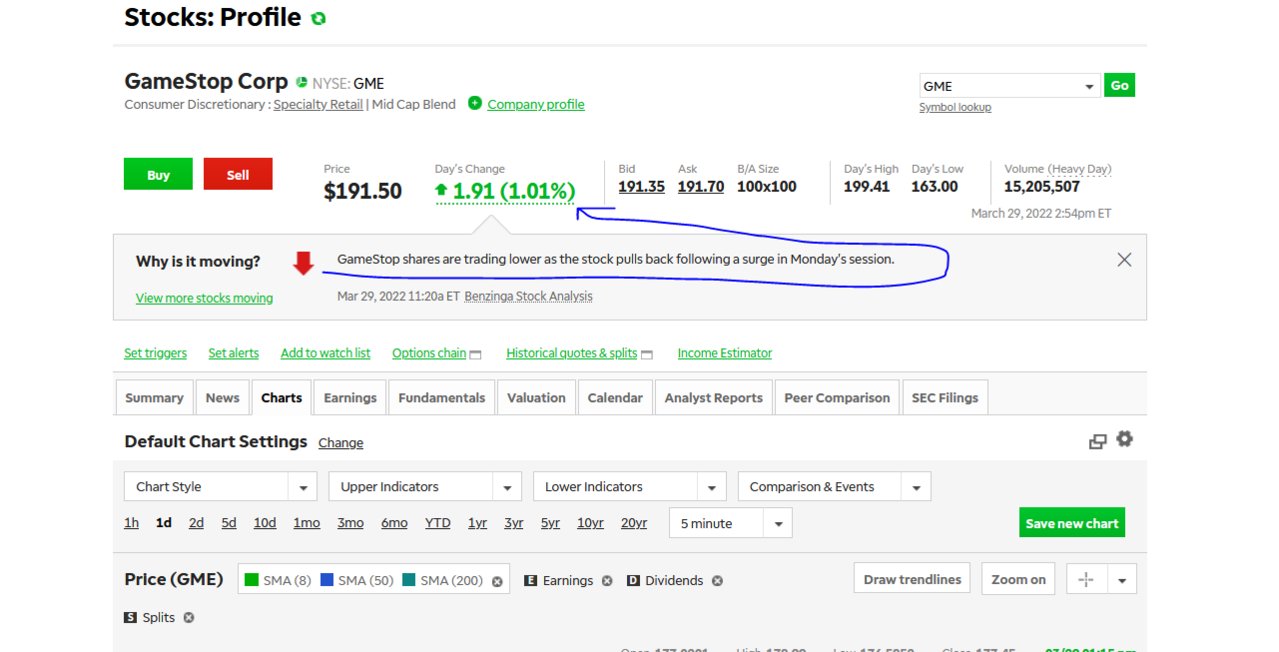Viewport: 1279px width, 652px height.
Task: Select the 20yr chart range
Action: click(x=634, y=523)
